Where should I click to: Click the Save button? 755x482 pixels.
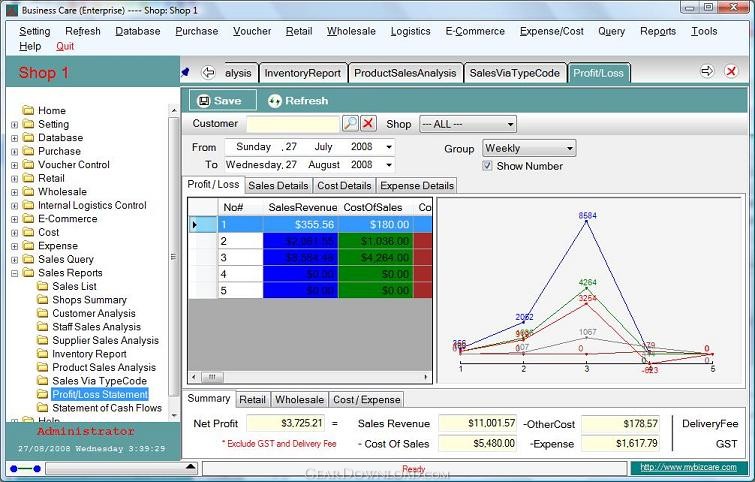222,101
